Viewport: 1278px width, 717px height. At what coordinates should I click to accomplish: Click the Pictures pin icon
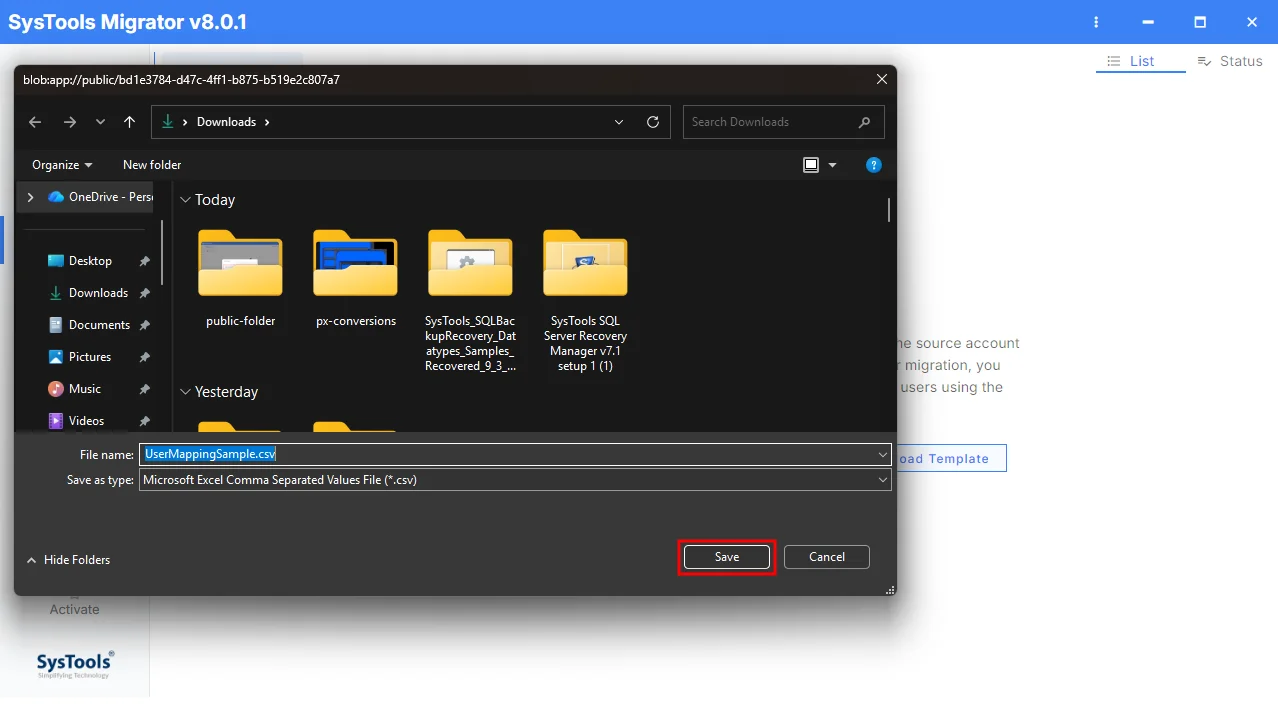(144, 357)
